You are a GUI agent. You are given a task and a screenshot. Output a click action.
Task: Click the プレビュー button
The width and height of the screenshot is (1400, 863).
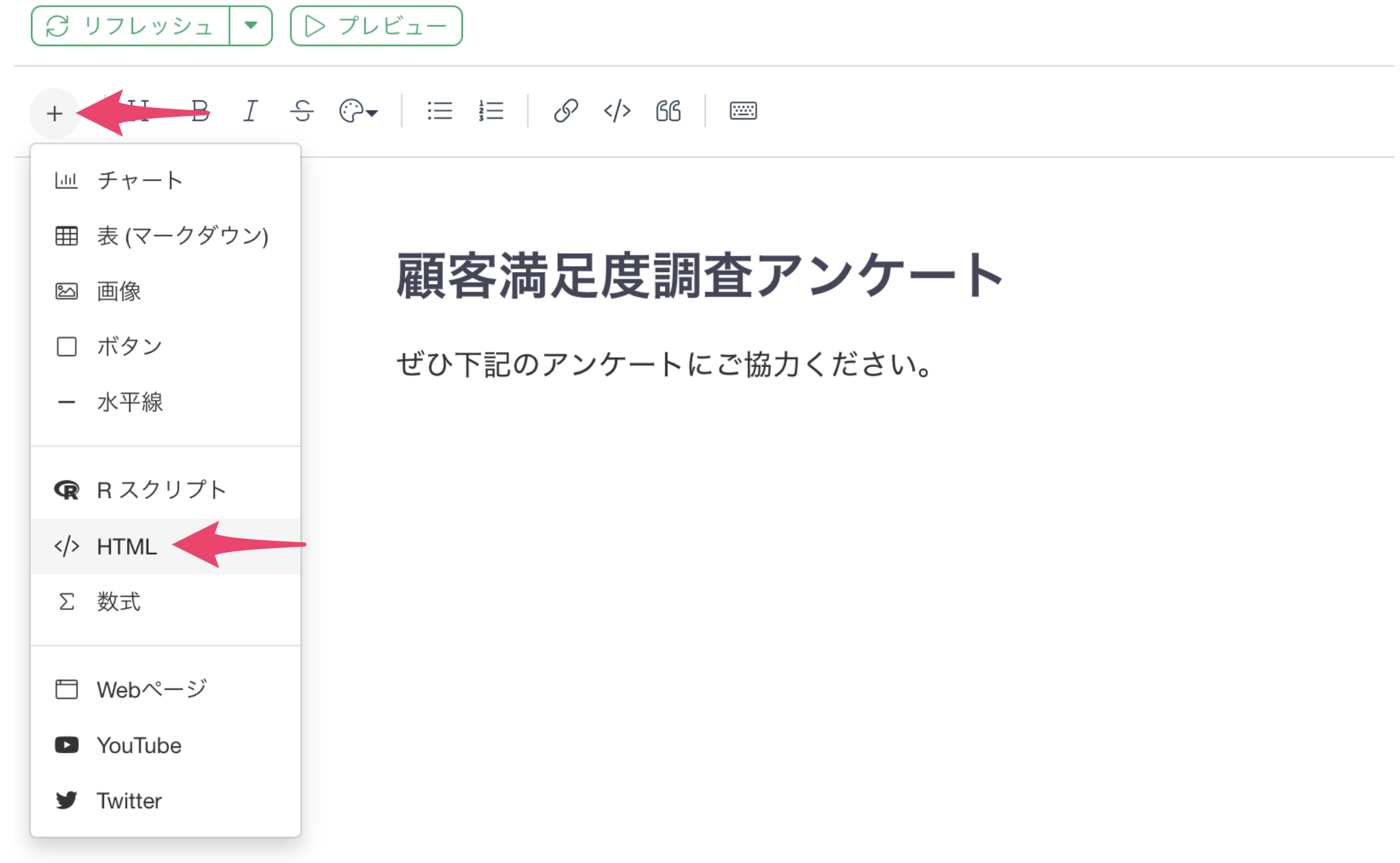click(x=376, y=26)
